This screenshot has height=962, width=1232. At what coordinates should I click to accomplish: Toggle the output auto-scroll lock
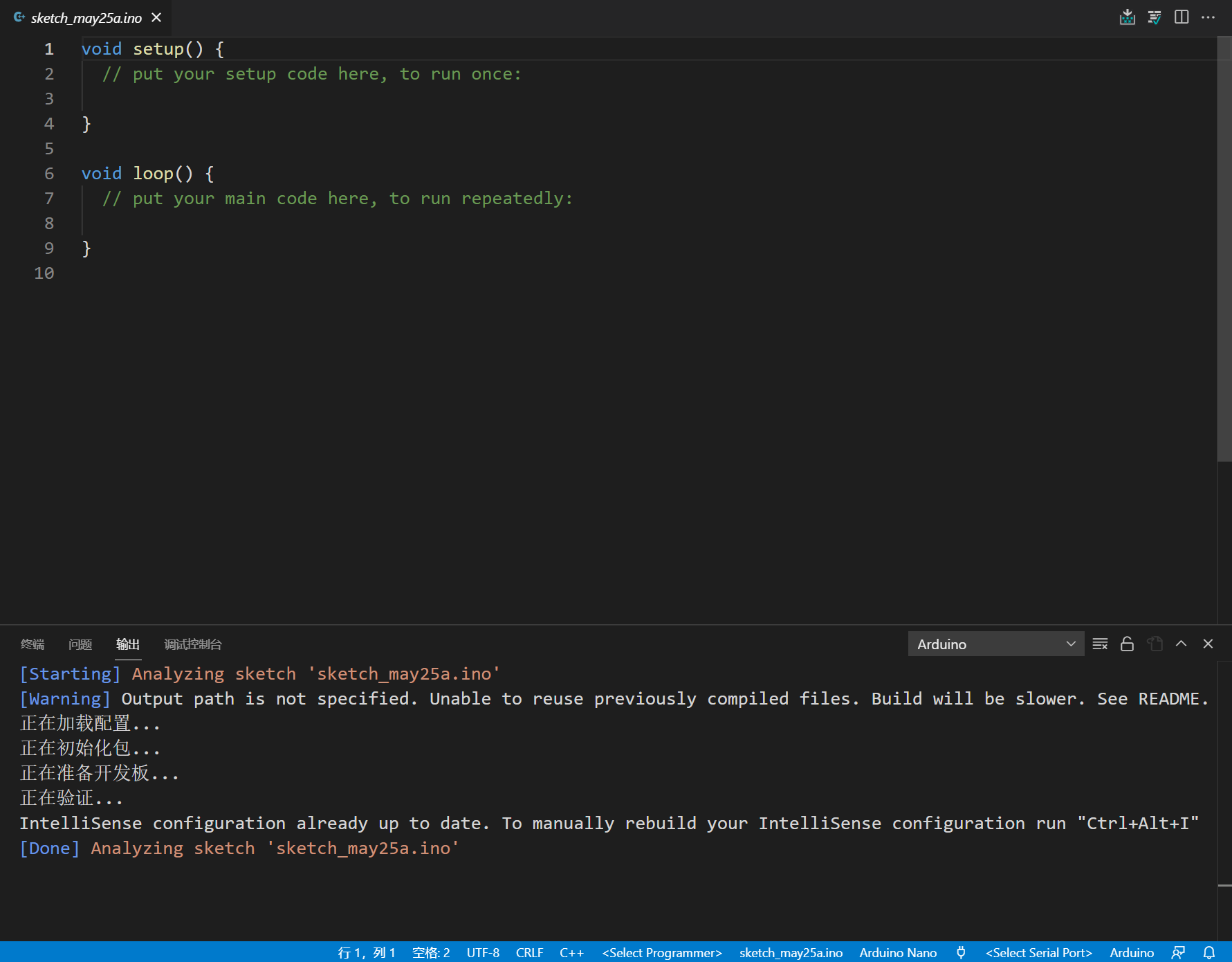1127,644
